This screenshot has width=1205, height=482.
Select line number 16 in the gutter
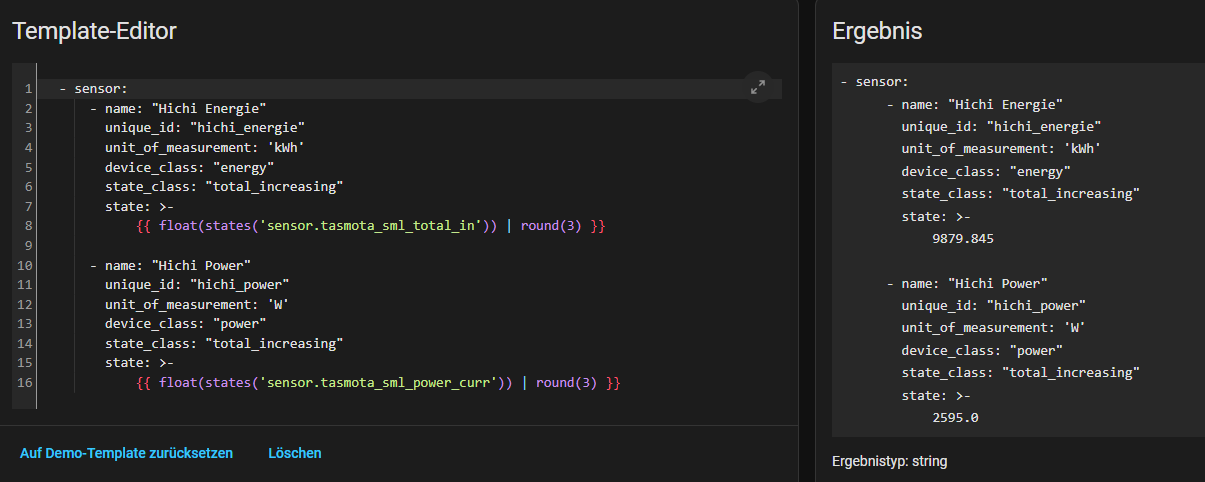pos(25,383)
